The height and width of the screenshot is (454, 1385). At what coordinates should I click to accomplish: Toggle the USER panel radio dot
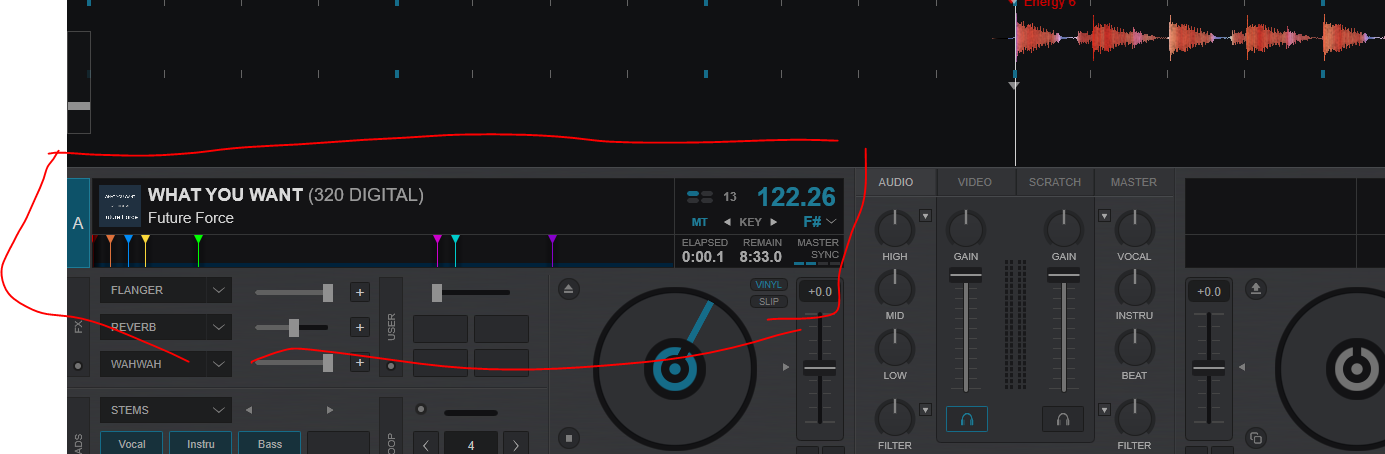(391, 366)
